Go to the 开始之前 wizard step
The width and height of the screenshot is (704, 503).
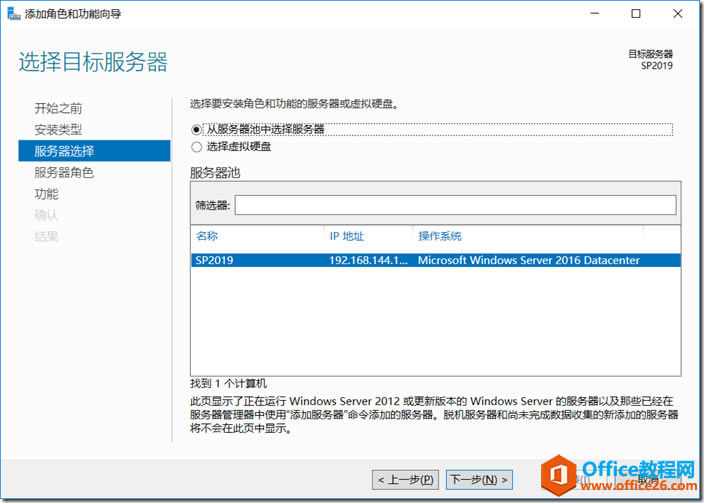coord(58,108)
